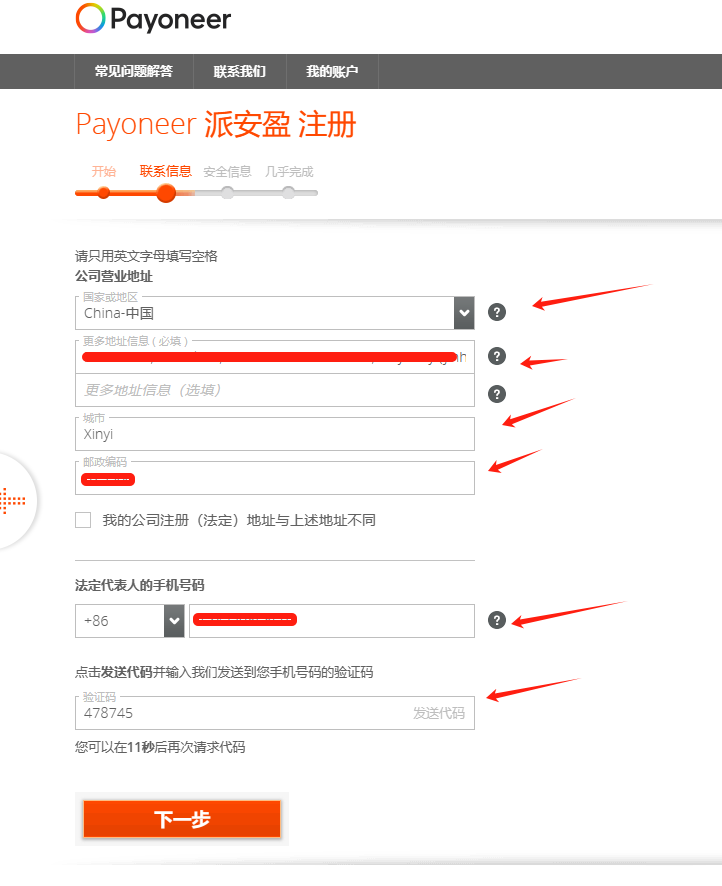
Task: Click the 您可以在11秒后再次请求代码 notice
Action: tap(160, 747)
